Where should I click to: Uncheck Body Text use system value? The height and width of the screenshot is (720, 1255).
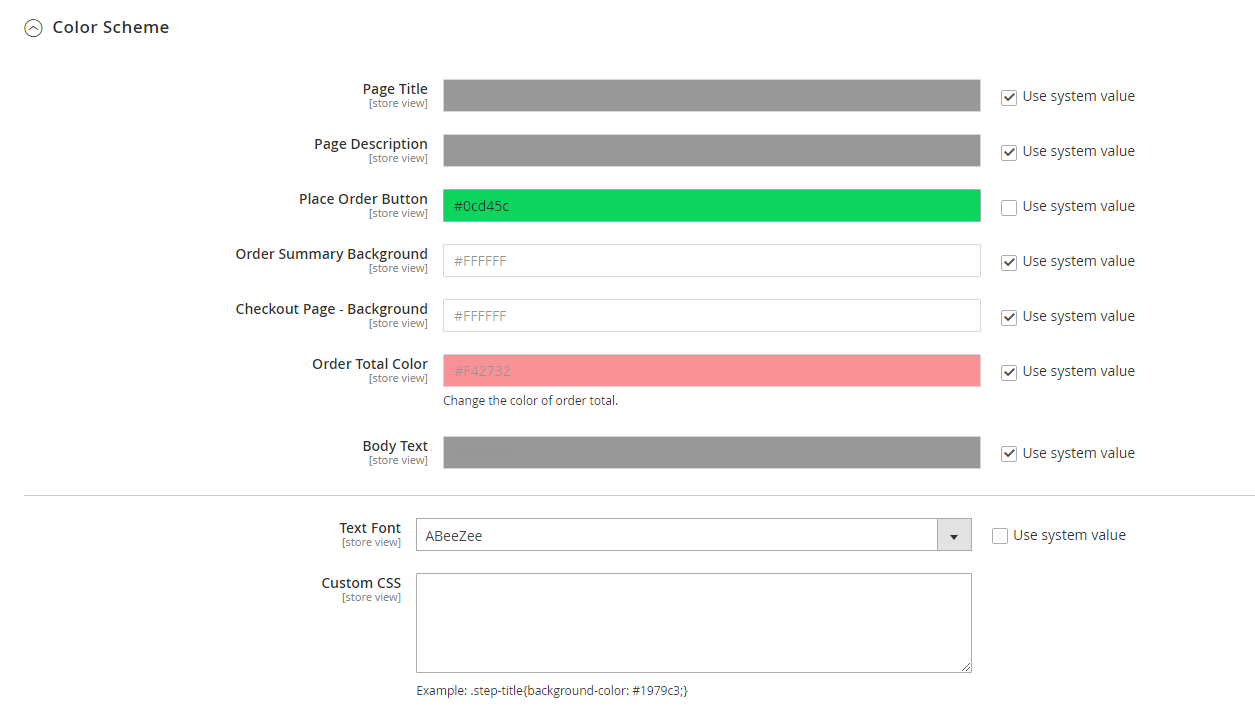click(1009, 454)
